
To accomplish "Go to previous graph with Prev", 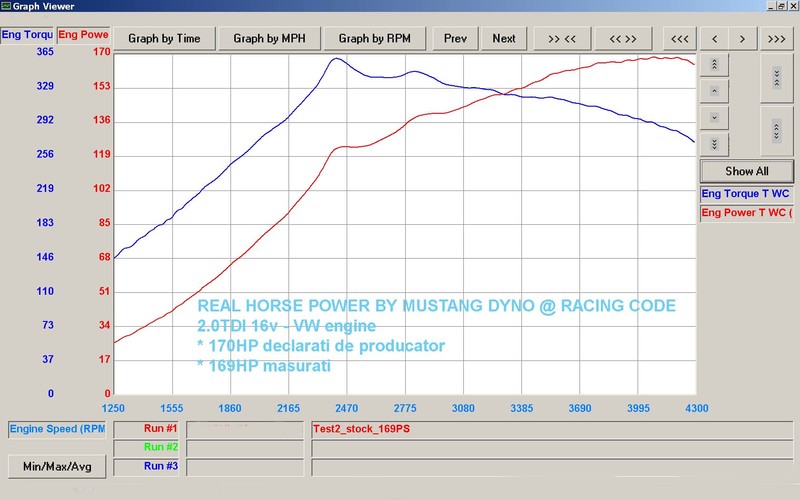I will (455, 39).
